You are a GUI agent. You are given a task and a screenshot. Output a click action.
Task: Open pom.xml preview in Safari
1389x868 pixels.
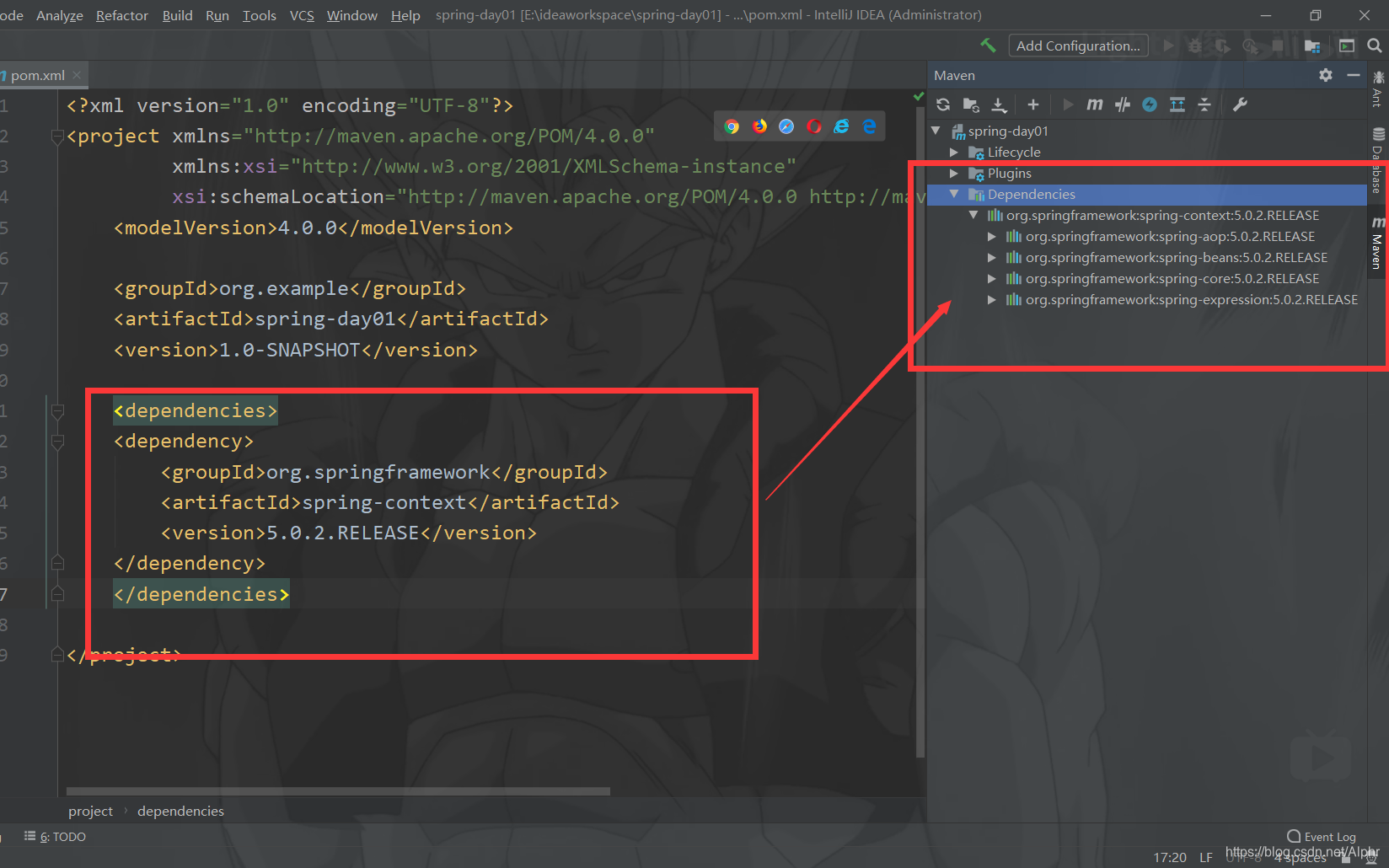[786, 126]
